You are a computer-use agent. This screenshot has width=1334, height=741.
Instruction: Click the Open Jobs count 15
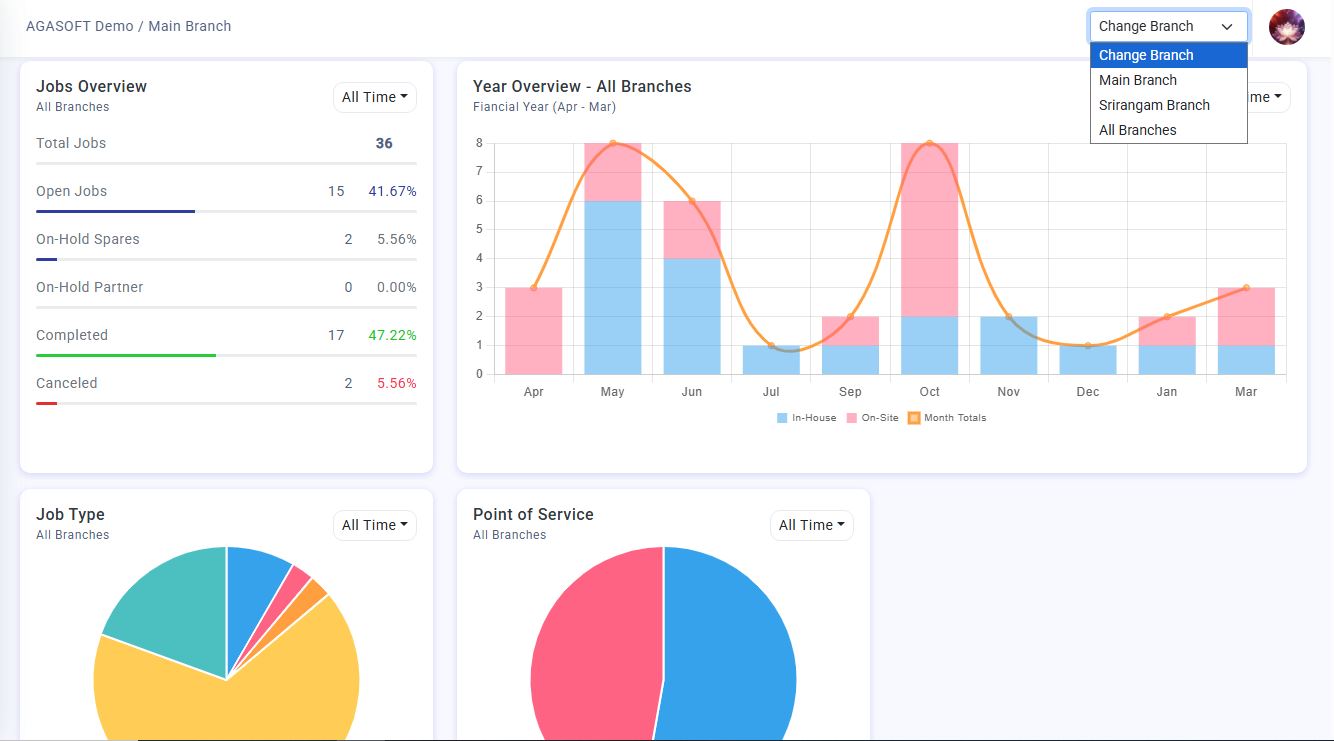coord(336,191)
